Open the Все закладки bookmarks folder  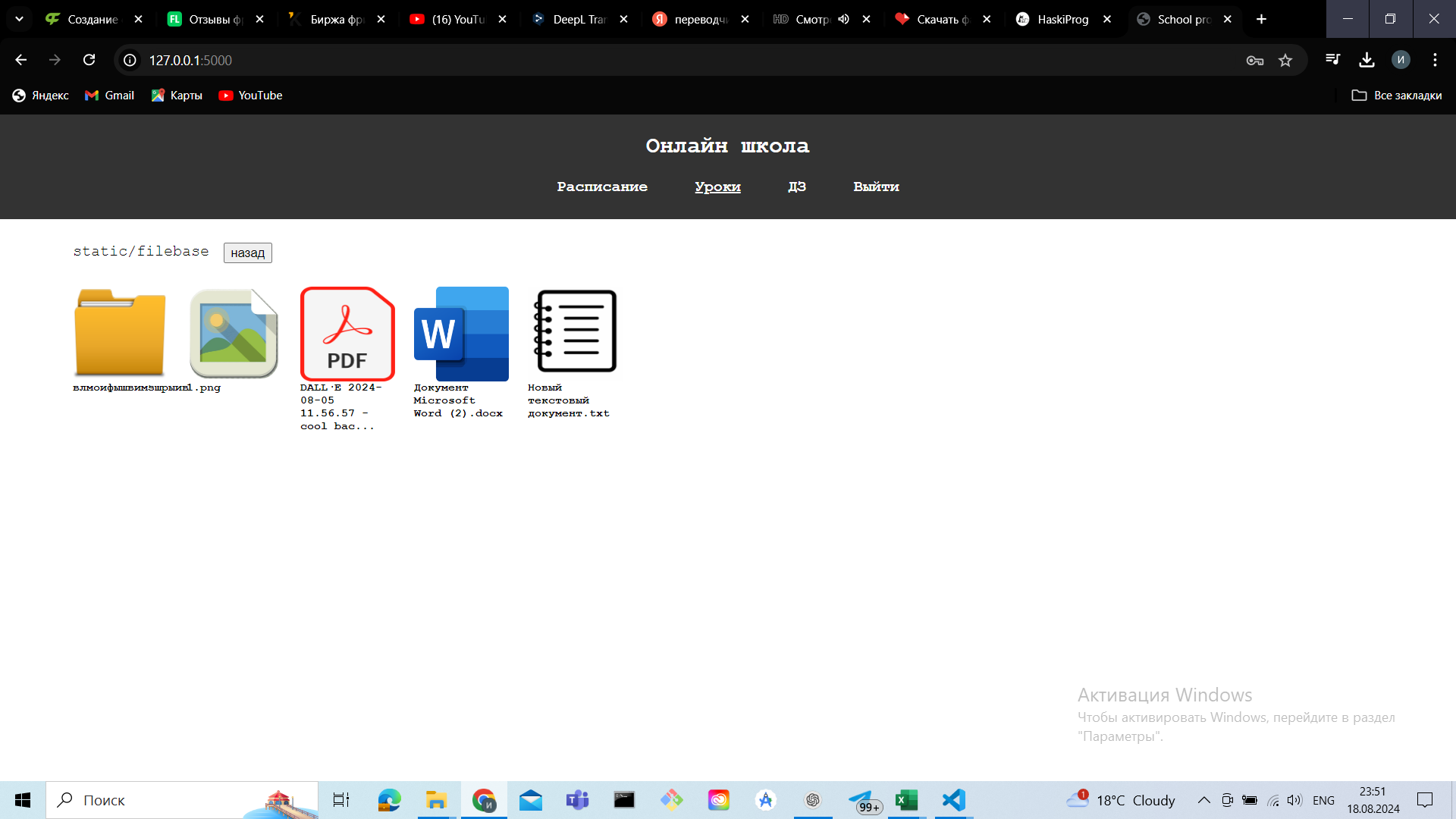pos(1397,96)
